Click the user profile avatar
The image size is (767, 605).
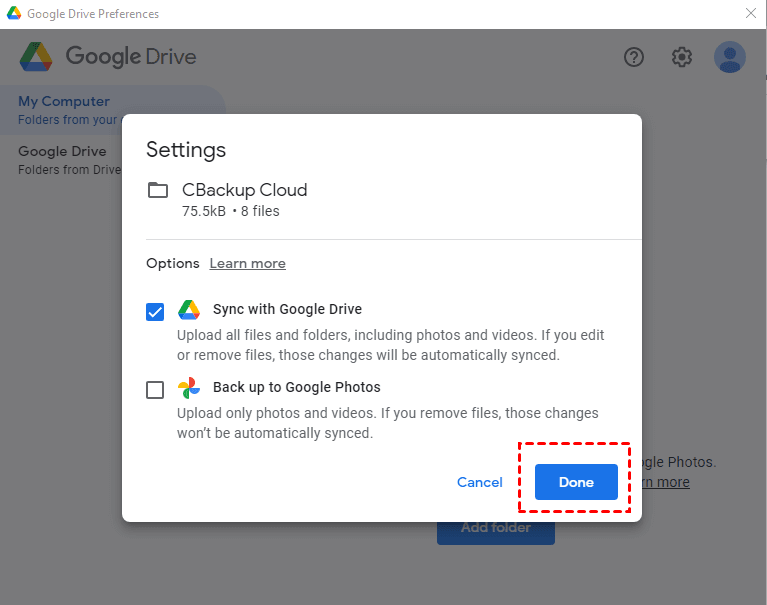tap(730, 57)
